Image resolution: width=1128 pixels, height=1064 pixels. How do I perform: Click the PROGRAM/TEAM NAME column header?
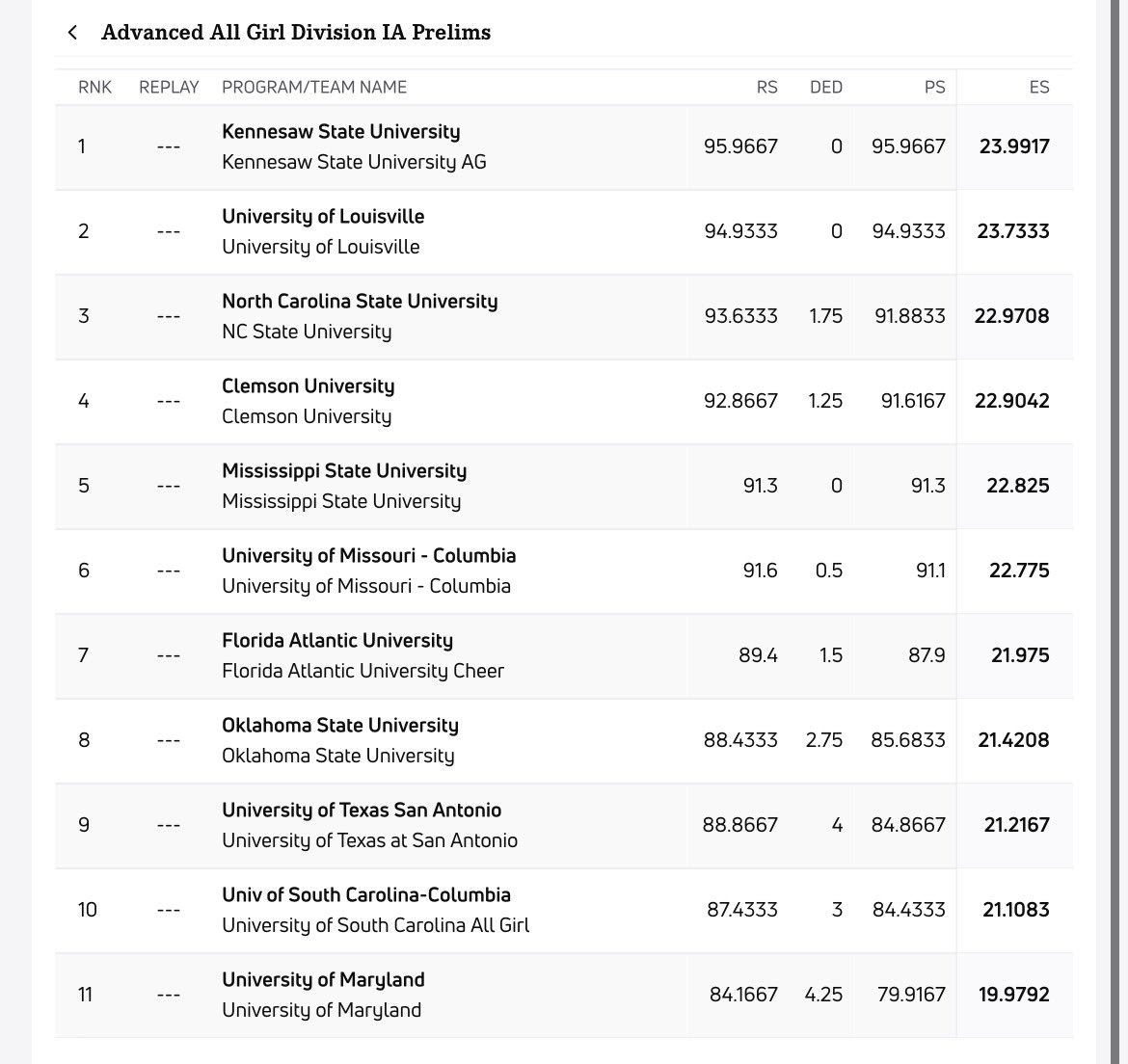coord(314,88)
